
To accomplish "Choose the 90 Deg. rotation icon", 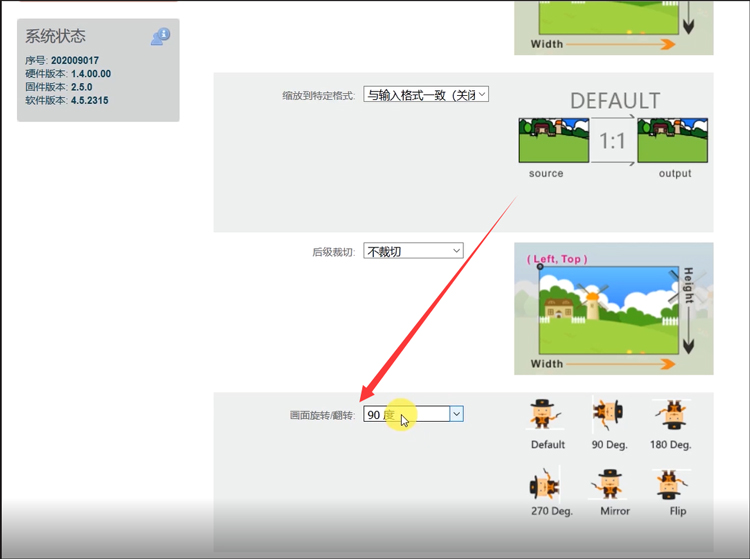I will (x=609, y=415).
